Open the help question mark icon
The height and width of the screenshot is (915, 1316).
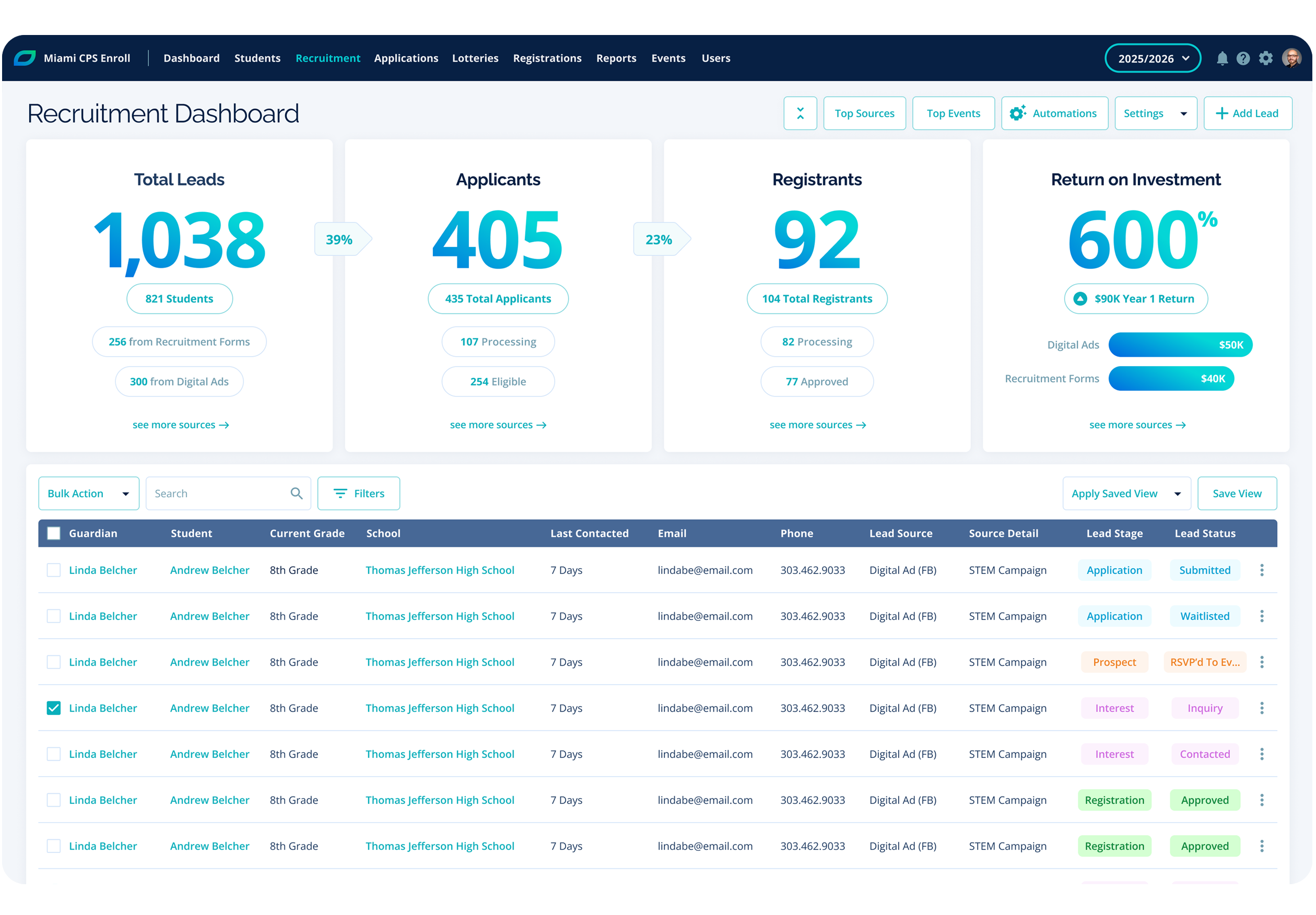[x=1243, y=58]
